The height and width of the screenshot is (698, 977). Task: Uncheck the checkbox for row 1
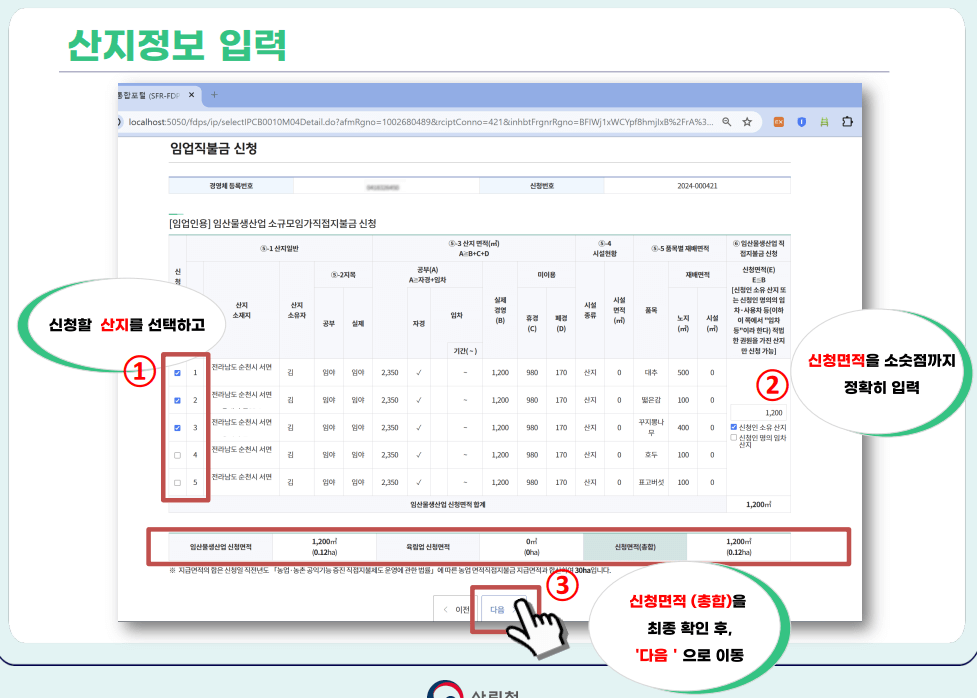[x=178, y=373]
